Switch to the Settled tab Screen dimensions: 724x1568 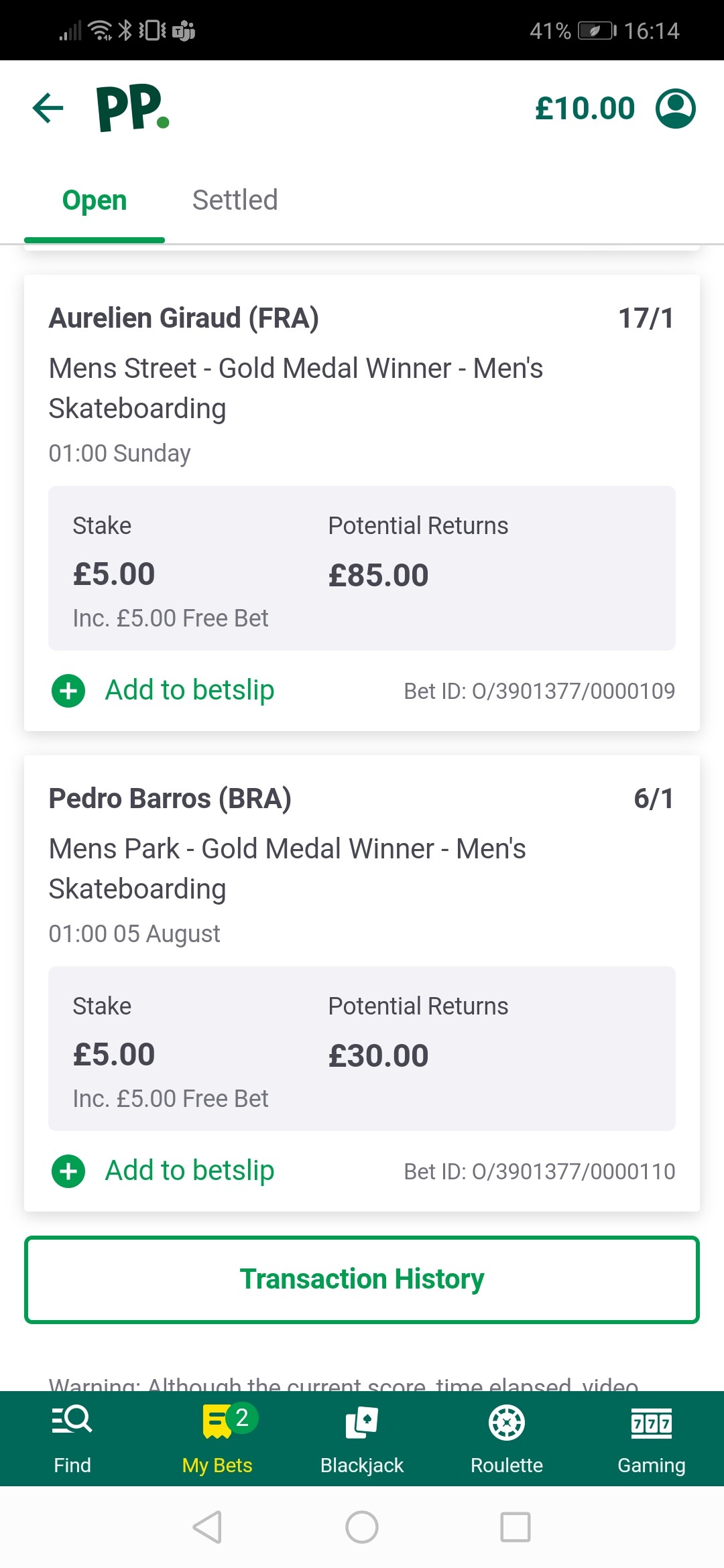click(x=235, y=200)
